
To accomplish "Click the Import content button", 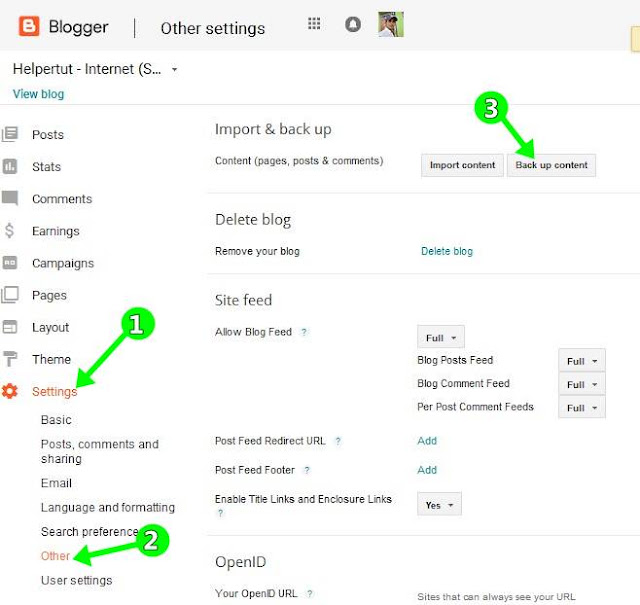I will click(x=462, y=165).
